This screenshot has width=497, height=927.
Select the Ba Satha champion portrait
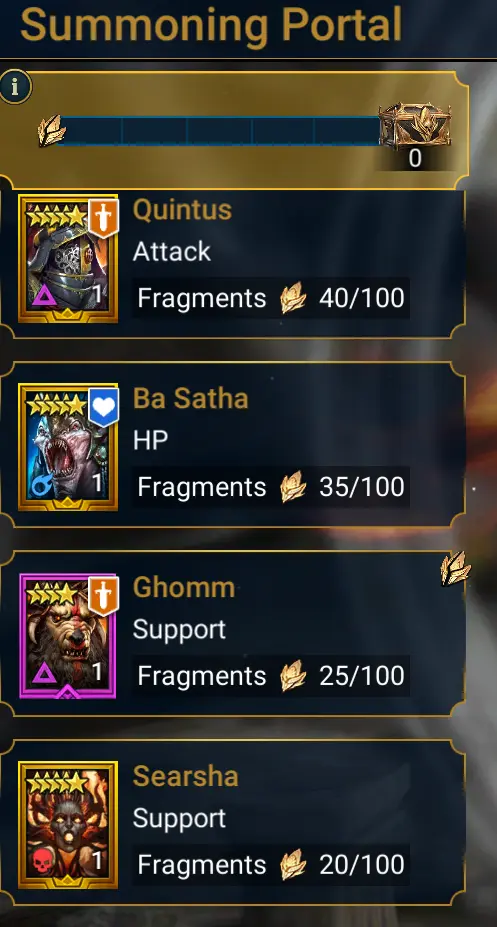coord(68,448)
